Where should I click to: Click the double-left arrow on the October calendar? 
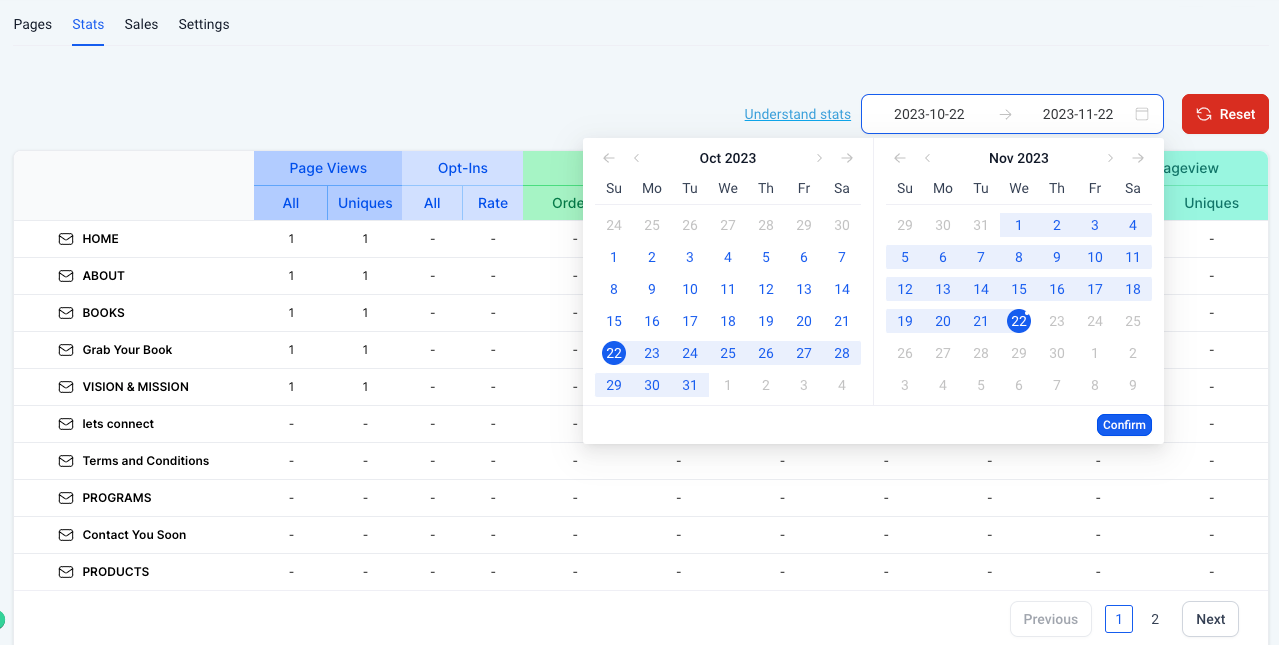pos(608,157)
